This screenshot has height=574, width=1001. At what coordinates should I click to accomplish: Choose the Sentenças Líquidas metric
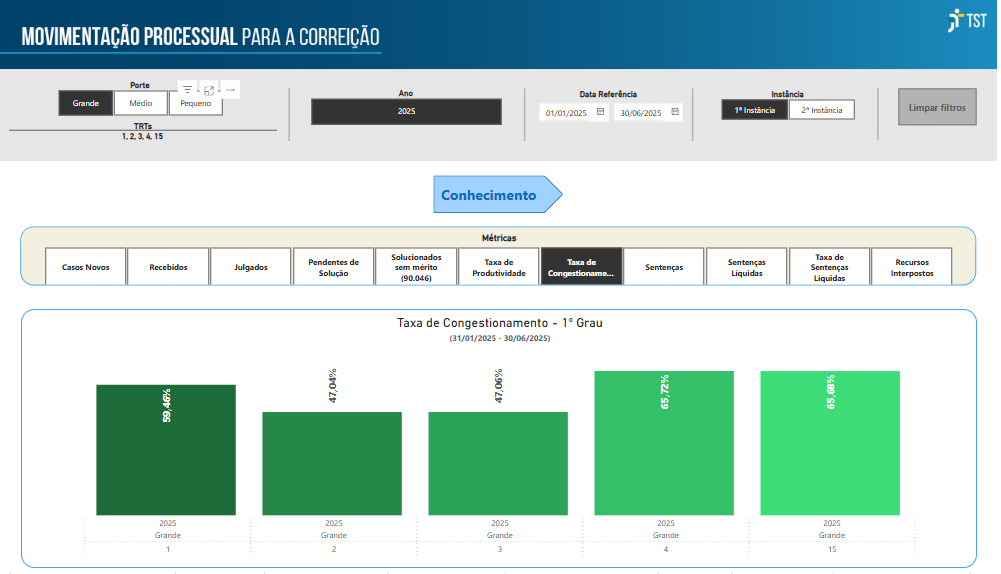click(746, 267)
